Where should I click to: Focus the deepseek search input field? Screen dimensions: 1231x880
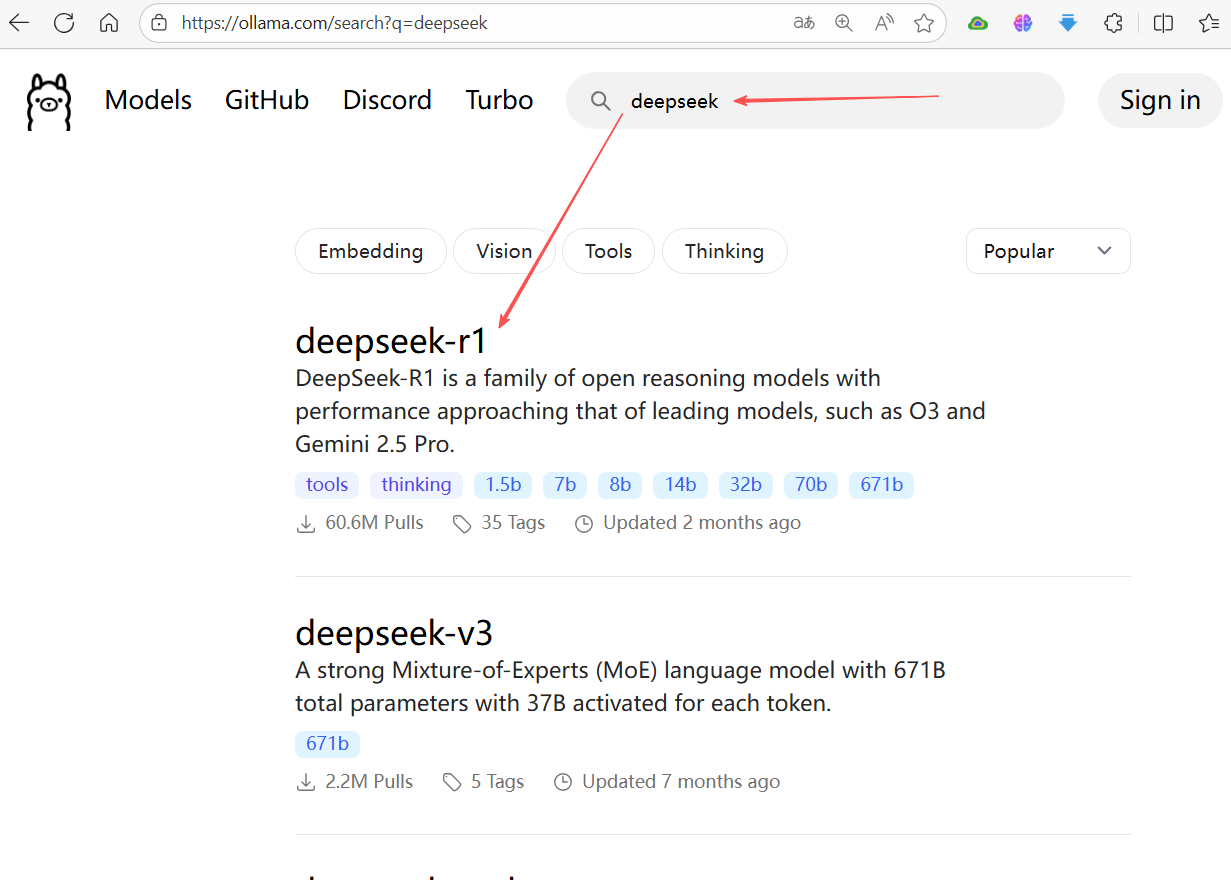point(815,100)
